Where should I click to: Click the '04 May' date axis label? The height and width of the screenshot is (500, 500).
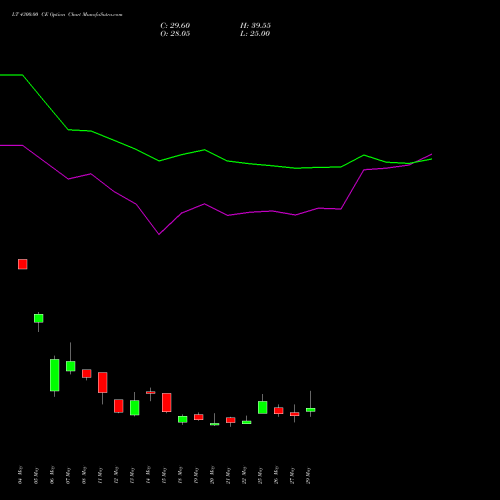tap(20, 475)
